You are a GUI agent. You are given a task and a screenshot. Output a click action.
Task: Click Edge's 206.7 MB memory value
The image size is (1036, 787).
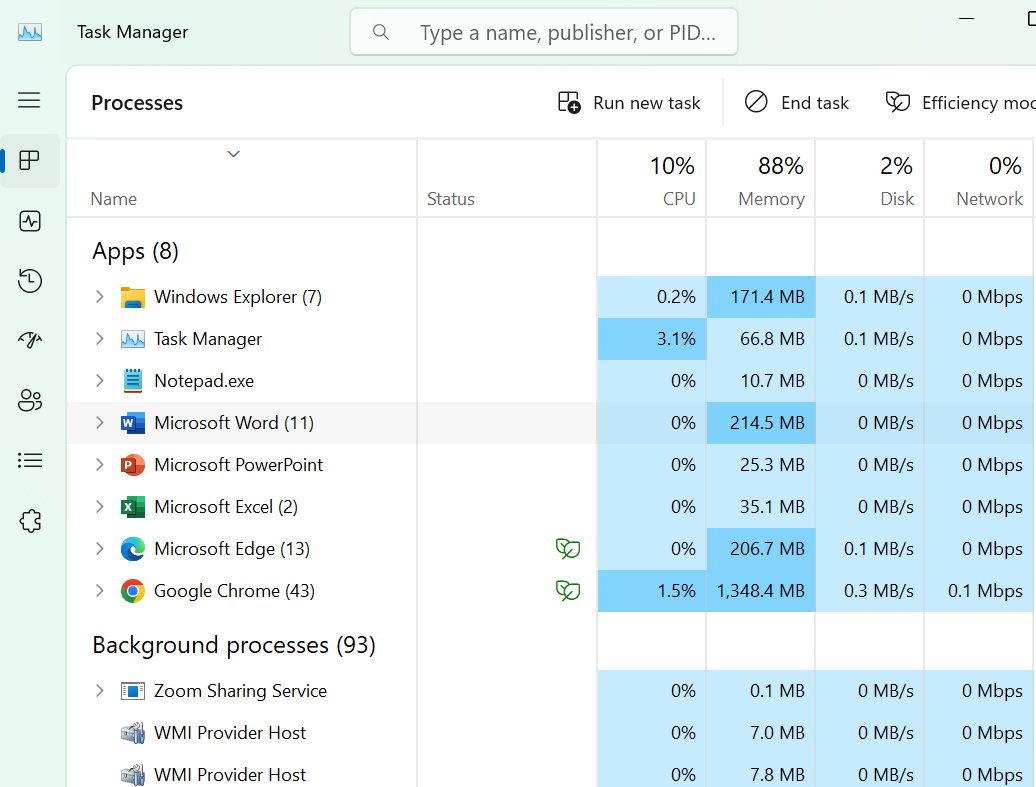point(760,548)
